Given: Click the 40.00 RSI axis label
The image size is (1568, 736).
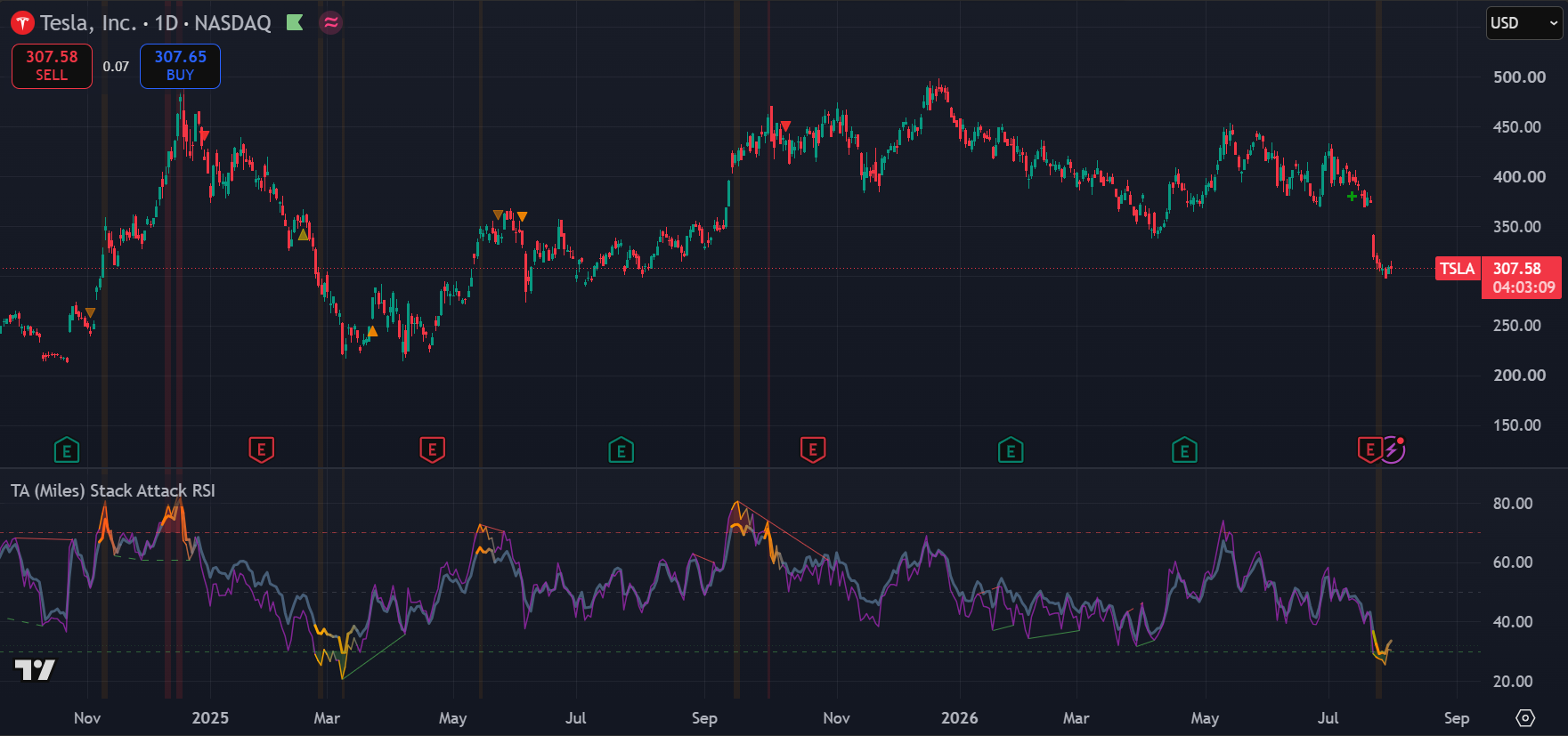Looking at the screenshot, I should pyautogui.click(x=1513, y=622).
